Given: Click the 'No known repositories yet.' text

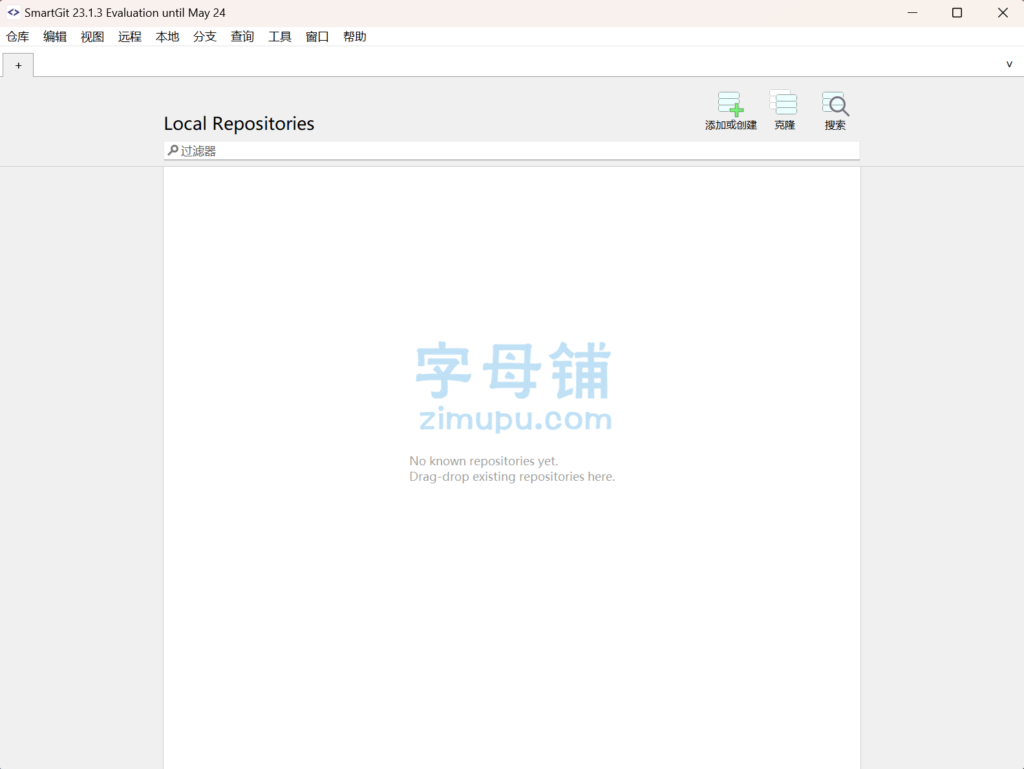Looking at the screenshot, I should coord(483,461).
